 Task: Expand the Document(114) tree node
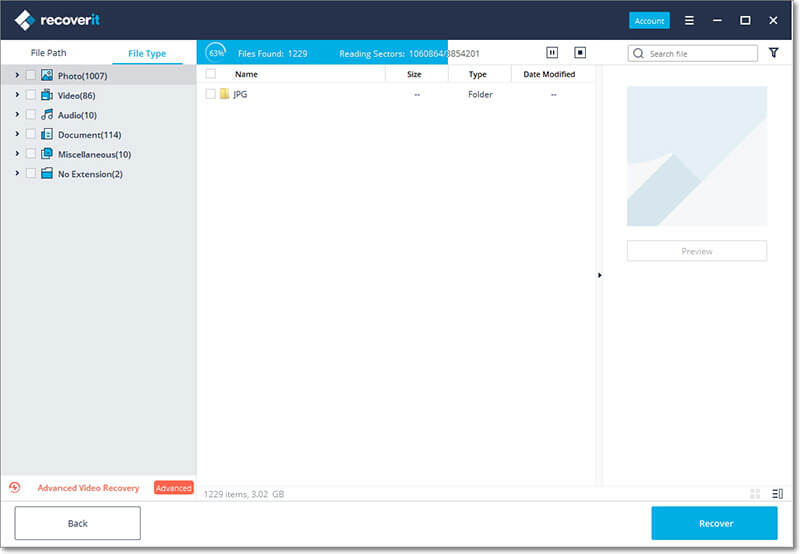[17, 134]
